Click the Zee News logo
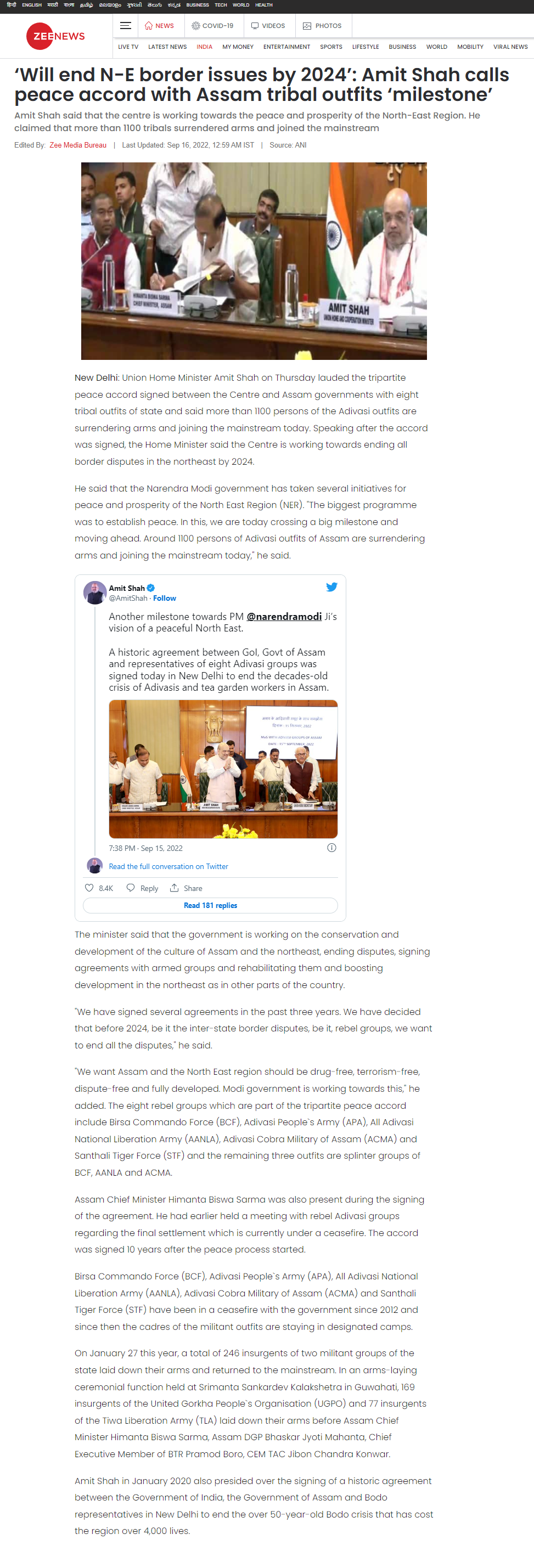The width and height of the screenshot is (534, 1568). click(55, 36)
